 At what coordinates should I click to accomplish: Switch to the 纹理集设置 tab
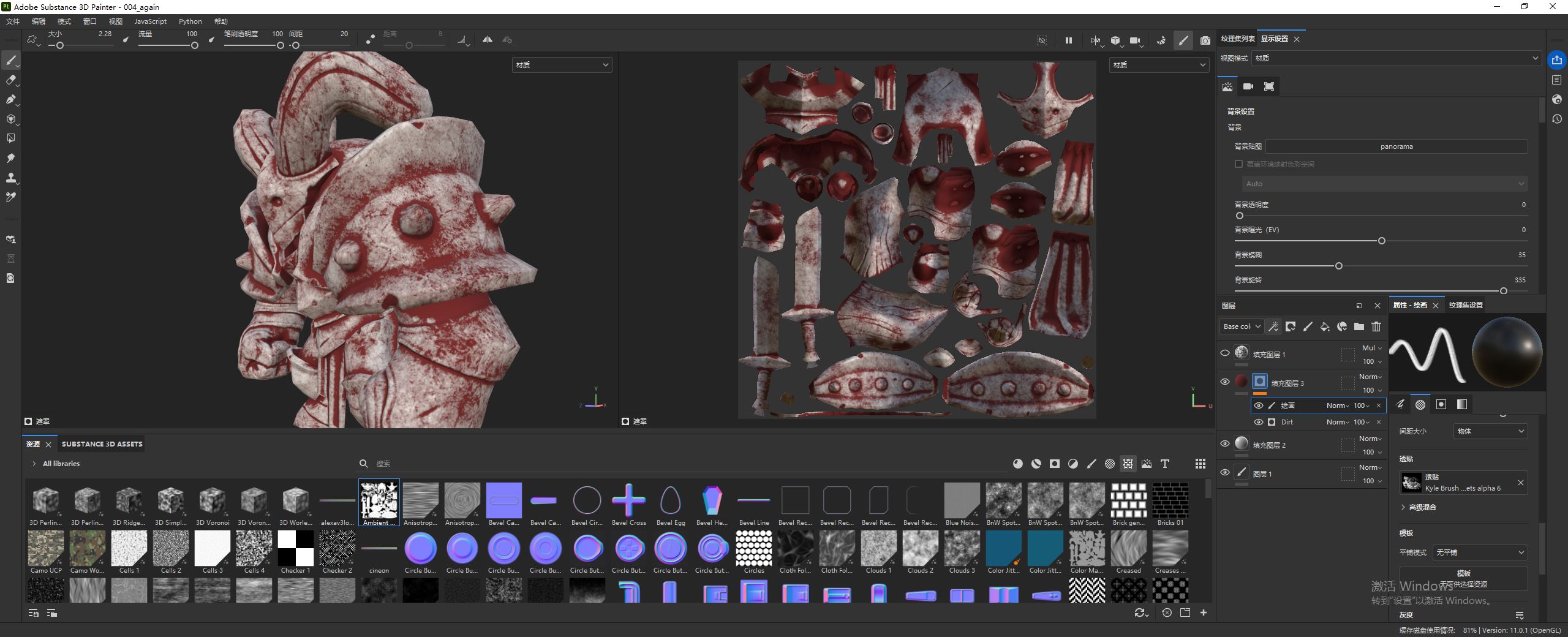[x=1466, y=305]
